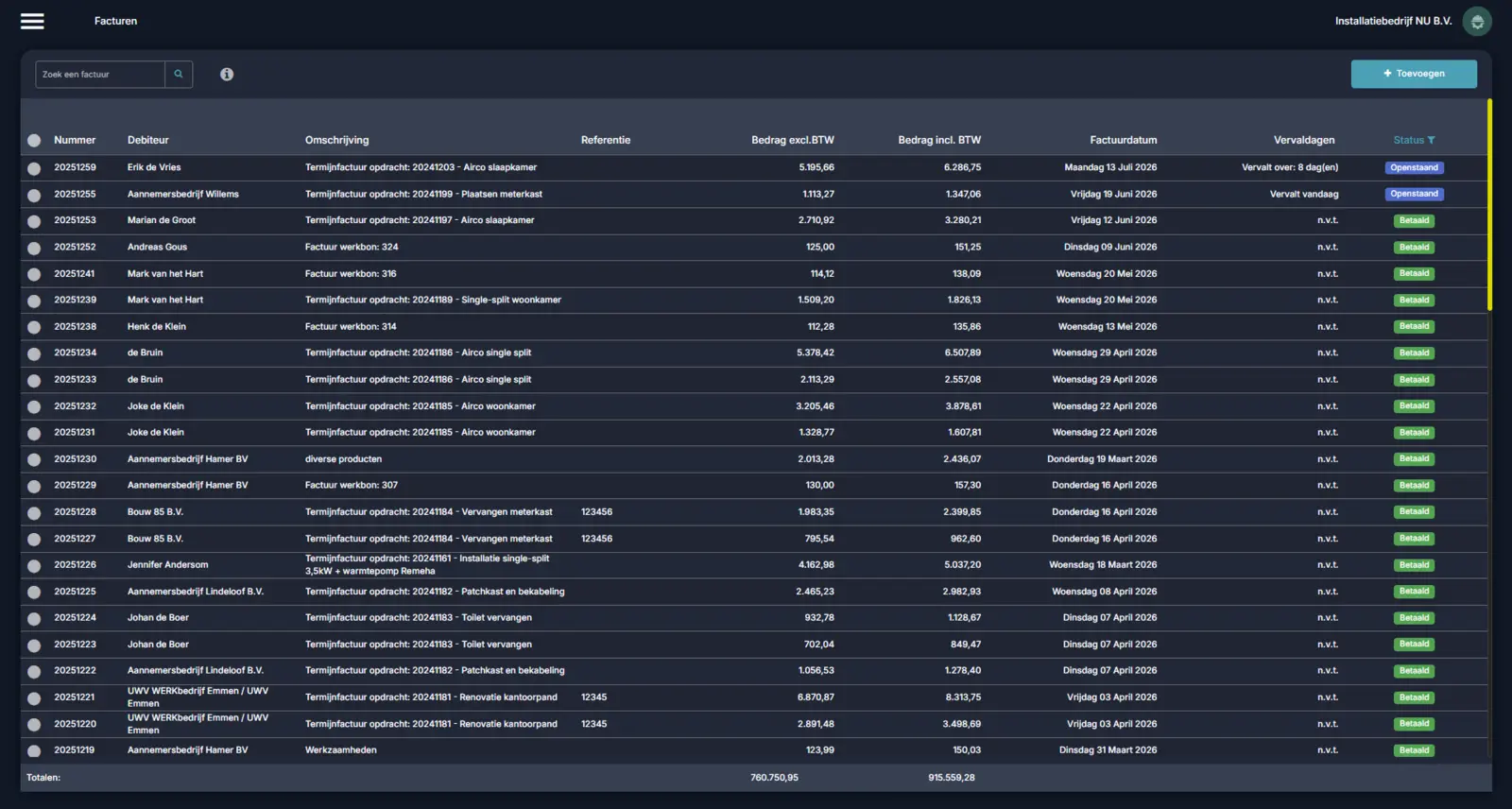Click the Toevoegen button

click(x=1414, y=74)
